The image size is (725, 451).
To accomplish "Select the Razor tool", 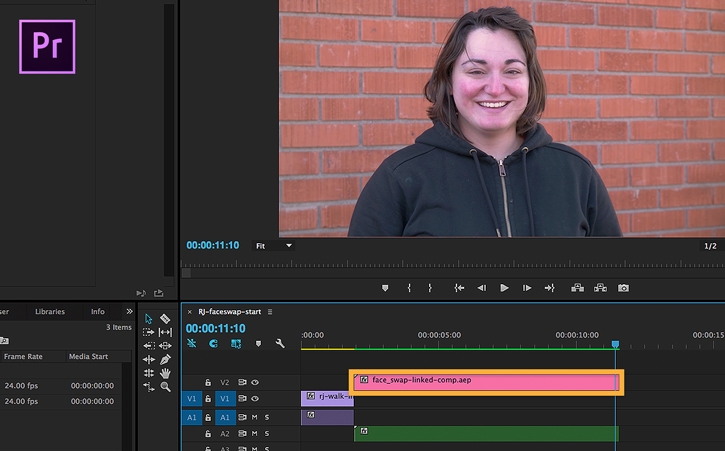I will (165, 319).
